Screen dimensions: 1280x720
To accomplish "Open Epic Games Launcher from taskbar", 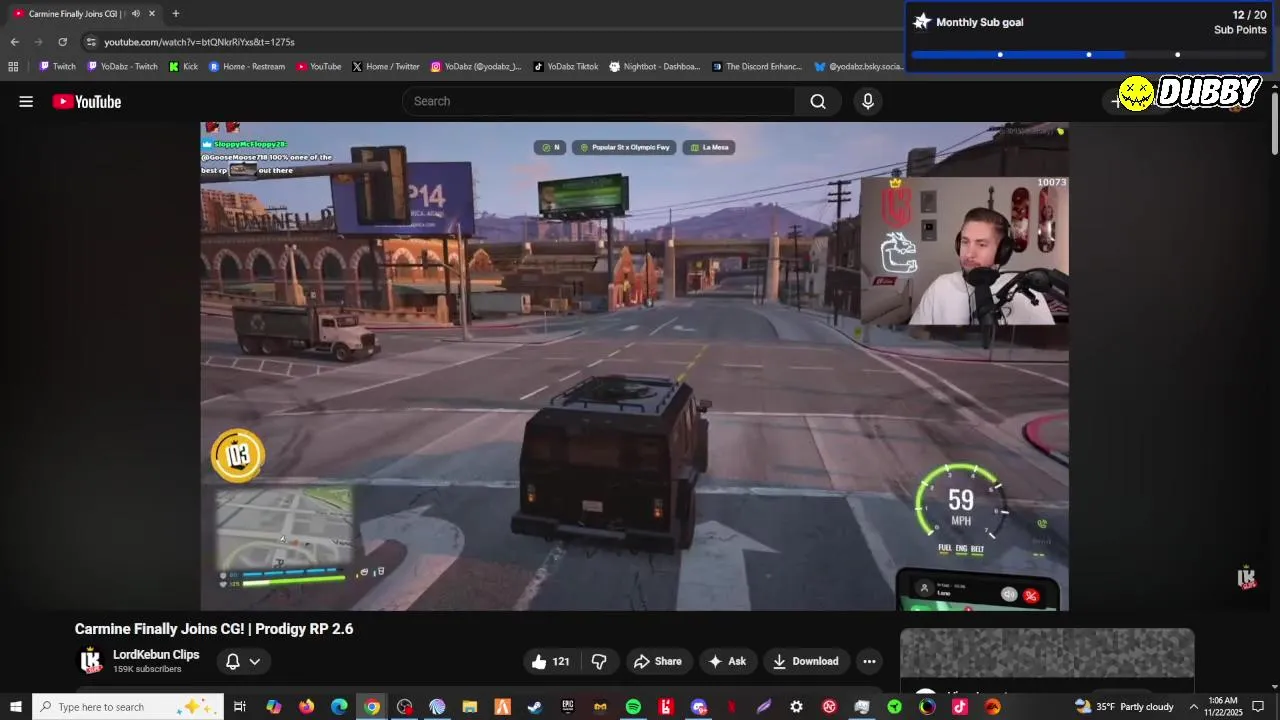I will pos(568,707).
